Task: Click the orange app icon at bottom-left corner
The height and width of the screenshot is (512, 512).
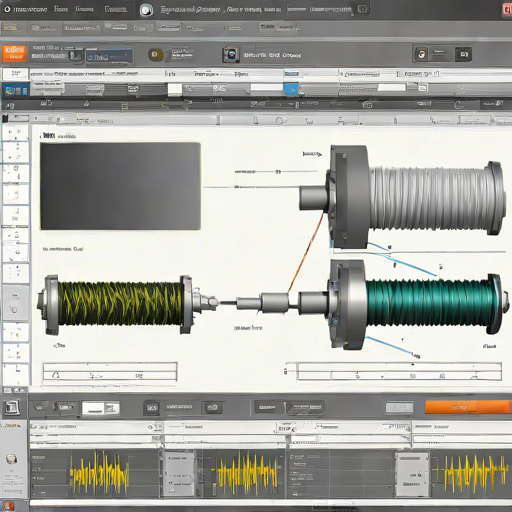Action: coord(9,506)
